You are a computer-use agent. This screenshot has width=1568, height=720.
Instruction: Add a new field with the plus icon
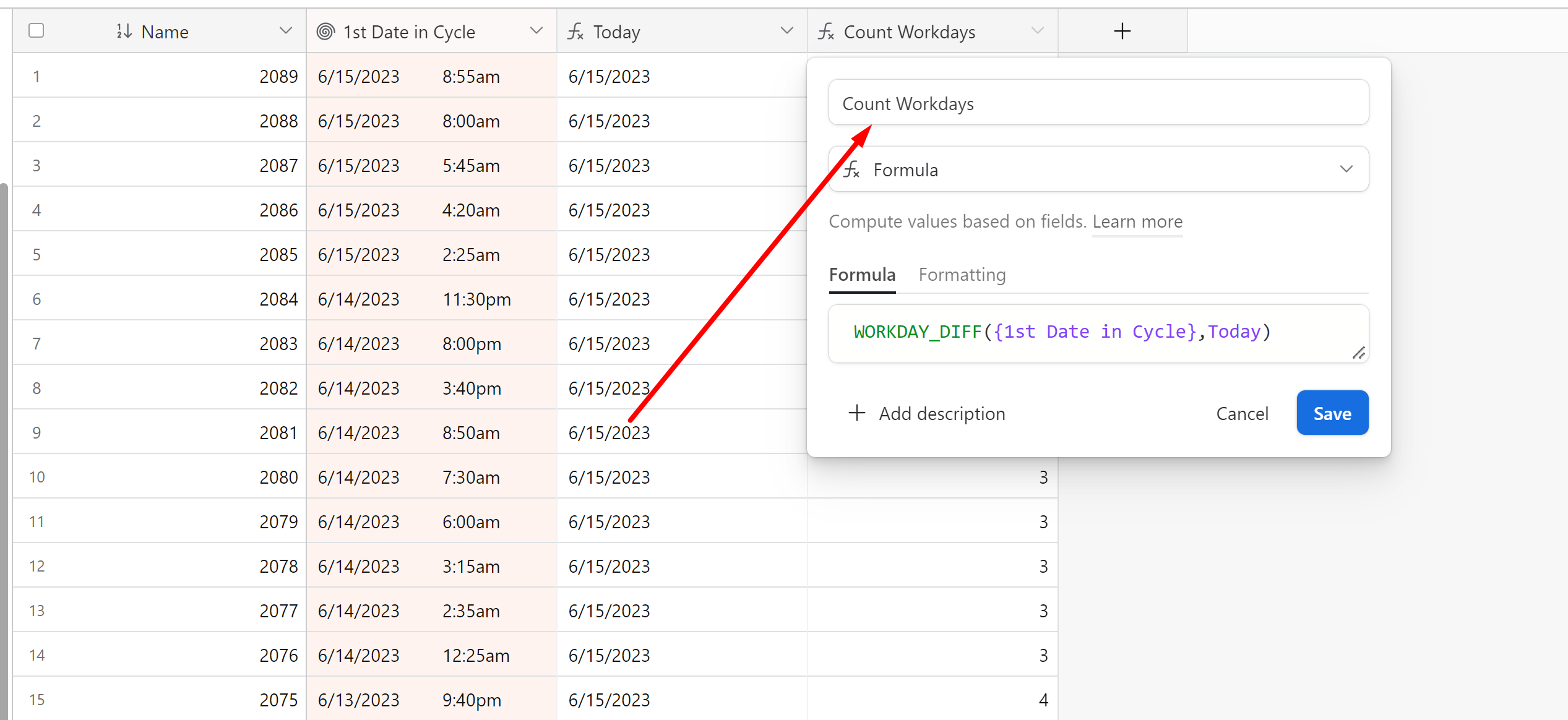[1122, 31]
